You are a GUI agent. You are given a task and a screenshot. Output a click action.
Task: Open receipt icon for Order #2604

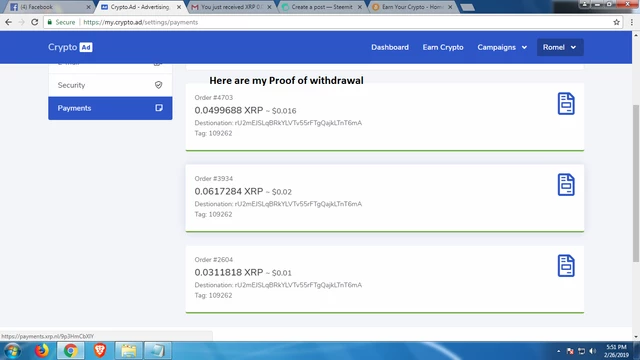click(566, 266)
